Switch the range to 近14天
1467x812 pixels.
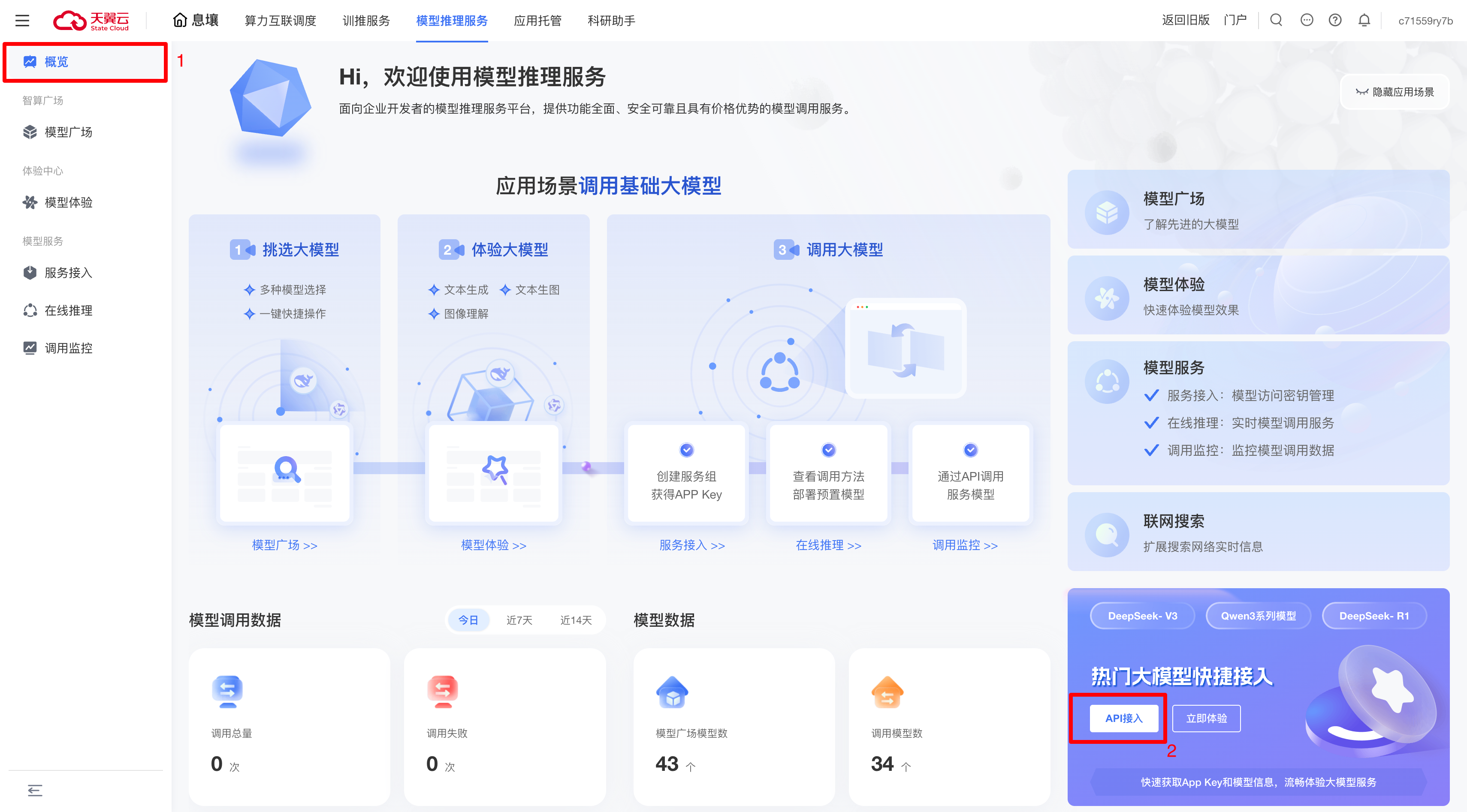pyautogui.click(x=576, y=620)
